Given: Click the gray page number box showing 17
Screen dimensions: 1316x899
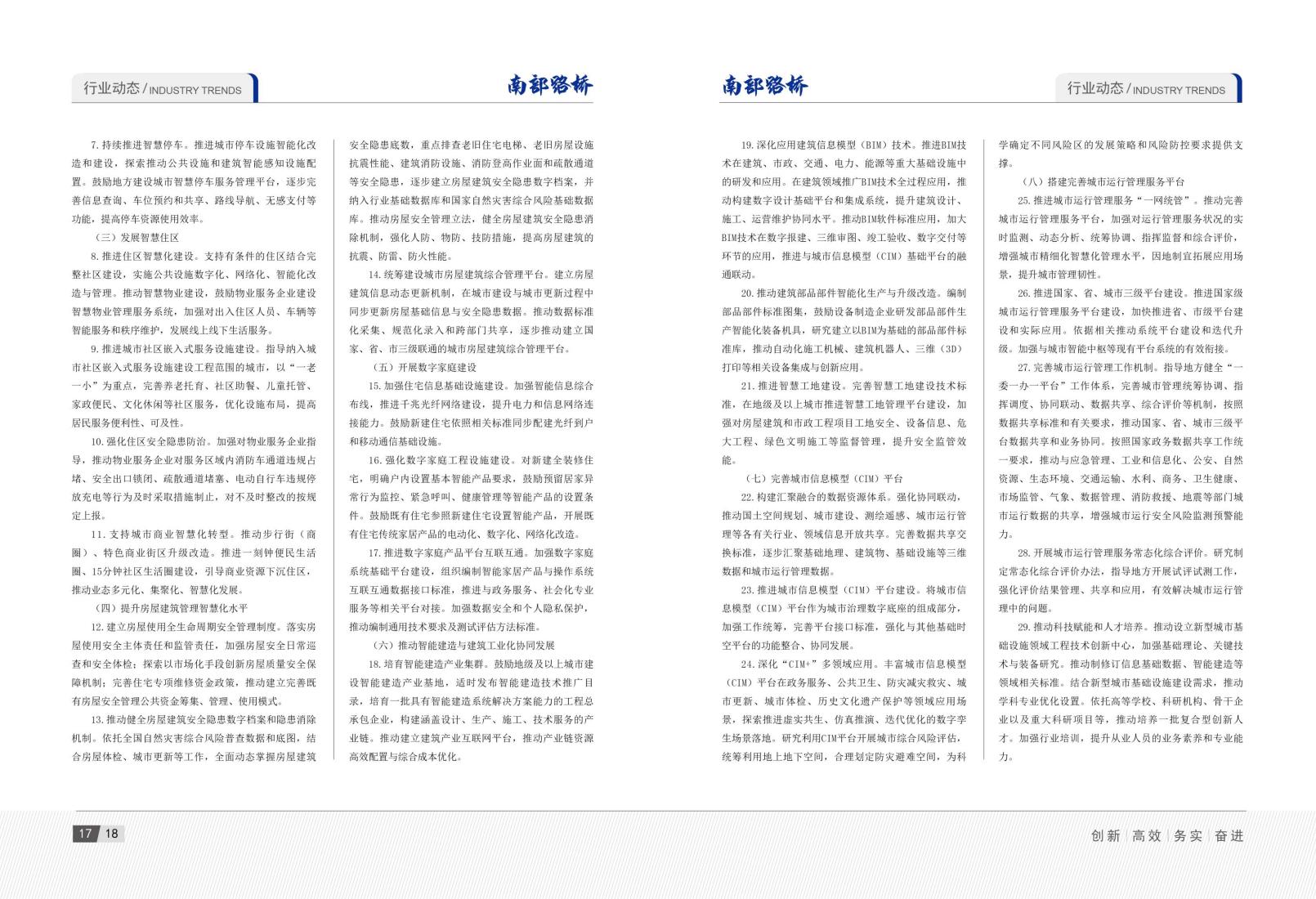Looking at the screenshot, I should [84, 833].
